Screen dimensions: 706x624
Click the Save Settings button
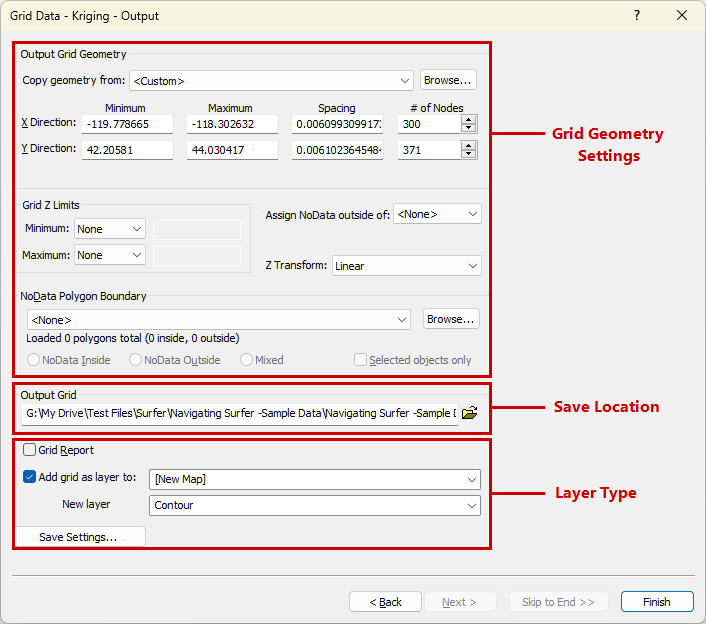coord(78,537)
